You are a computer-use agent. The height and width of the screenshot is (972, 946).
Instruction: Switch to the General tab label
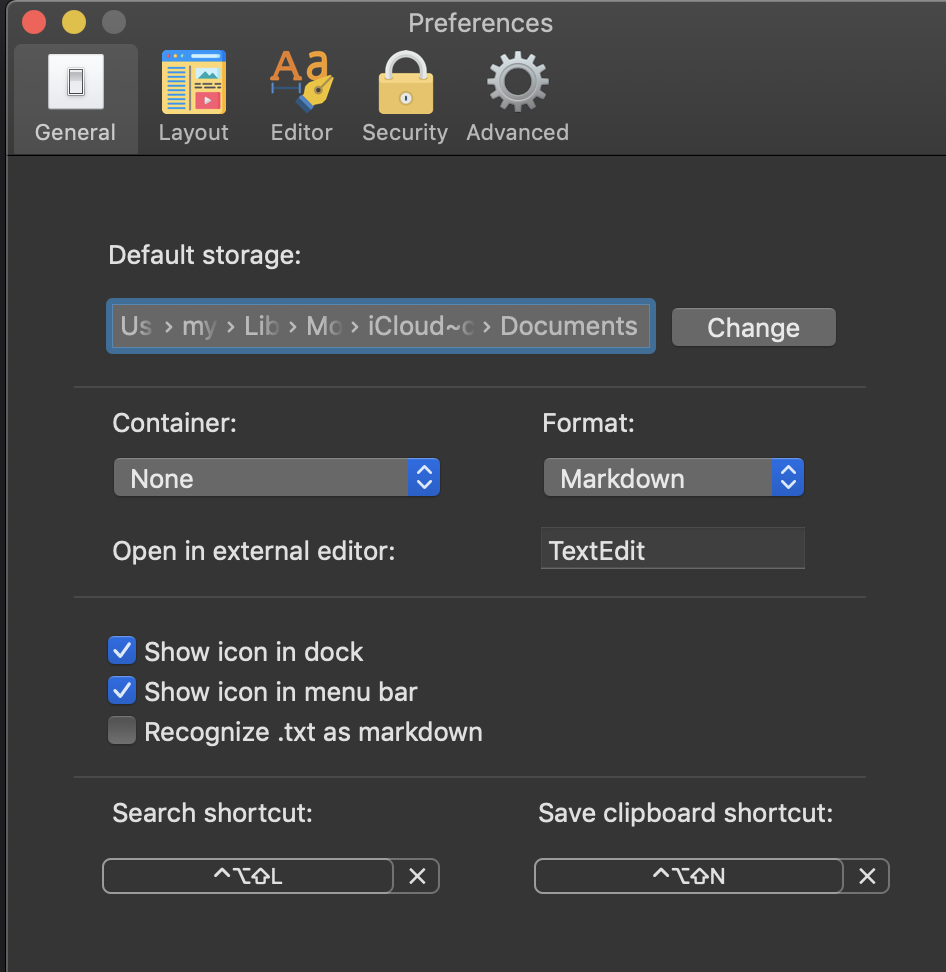pyautogui.click(x=75, y=132)
